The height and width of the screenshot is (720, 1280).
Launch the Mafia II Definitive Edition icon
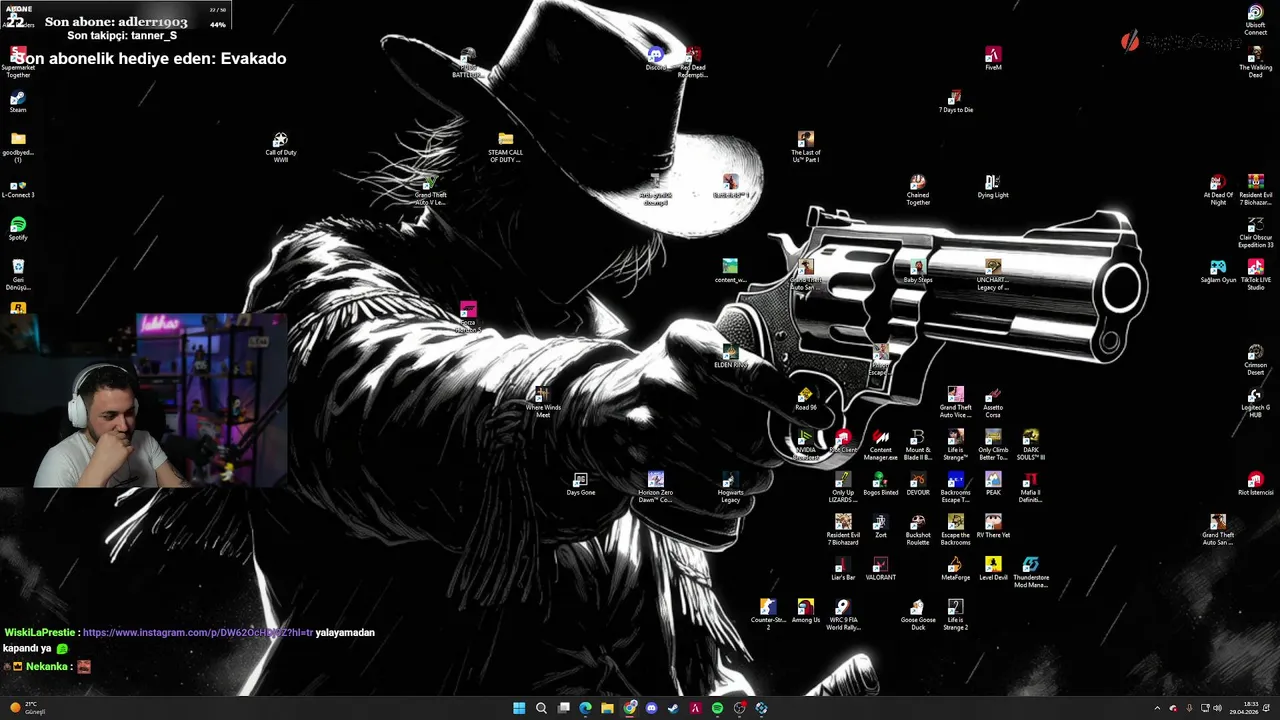tap(1031, 488)
